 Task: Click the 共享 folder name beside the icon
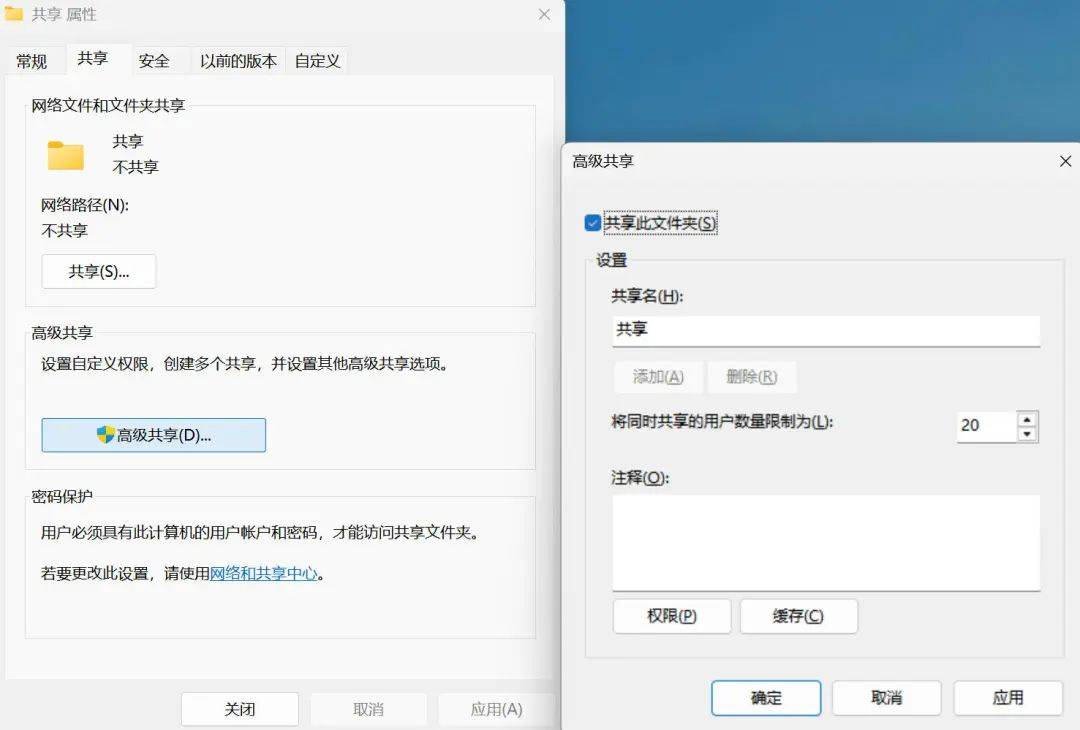point(128,142)
